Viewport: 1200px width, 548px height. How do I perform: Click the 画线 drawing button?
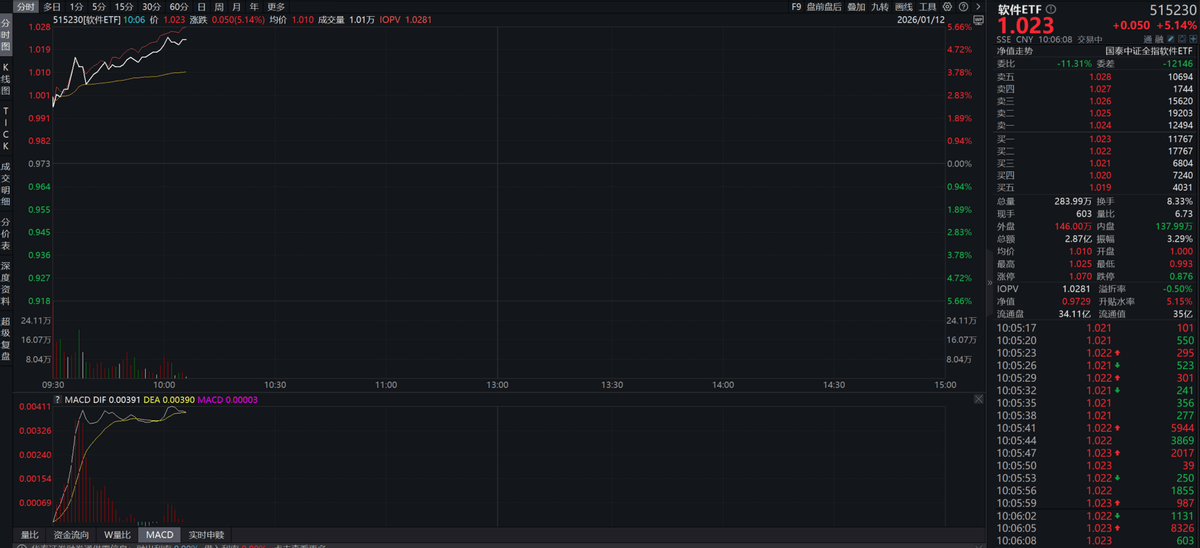coord(904,6)
